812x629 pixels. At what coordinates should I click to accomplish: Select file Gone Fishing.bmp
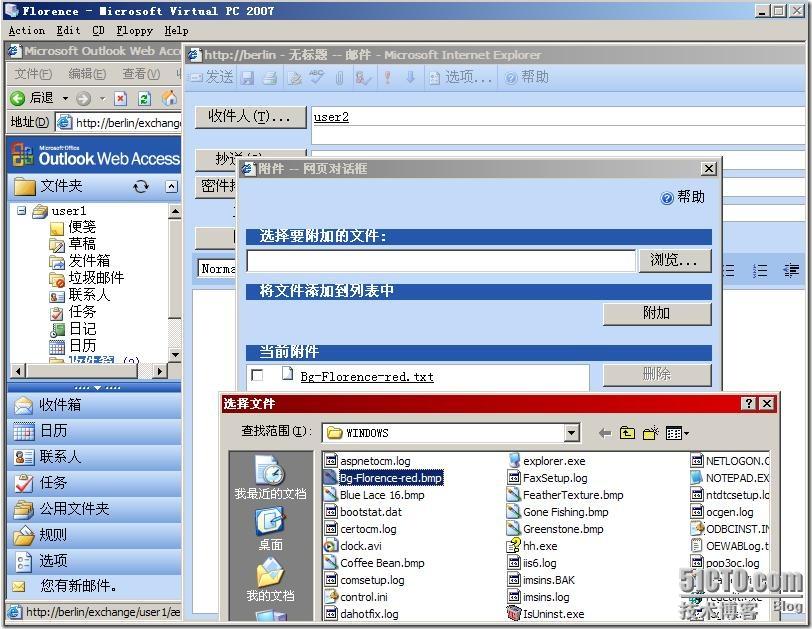tap(558, 512)
